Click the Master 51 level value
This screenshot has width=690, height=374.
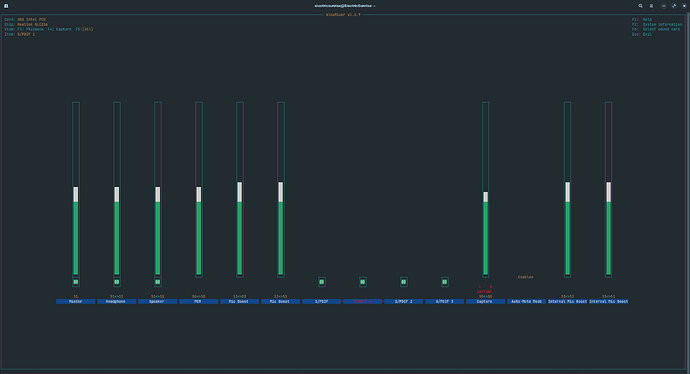pyautogui.click(x=76, y=297)
